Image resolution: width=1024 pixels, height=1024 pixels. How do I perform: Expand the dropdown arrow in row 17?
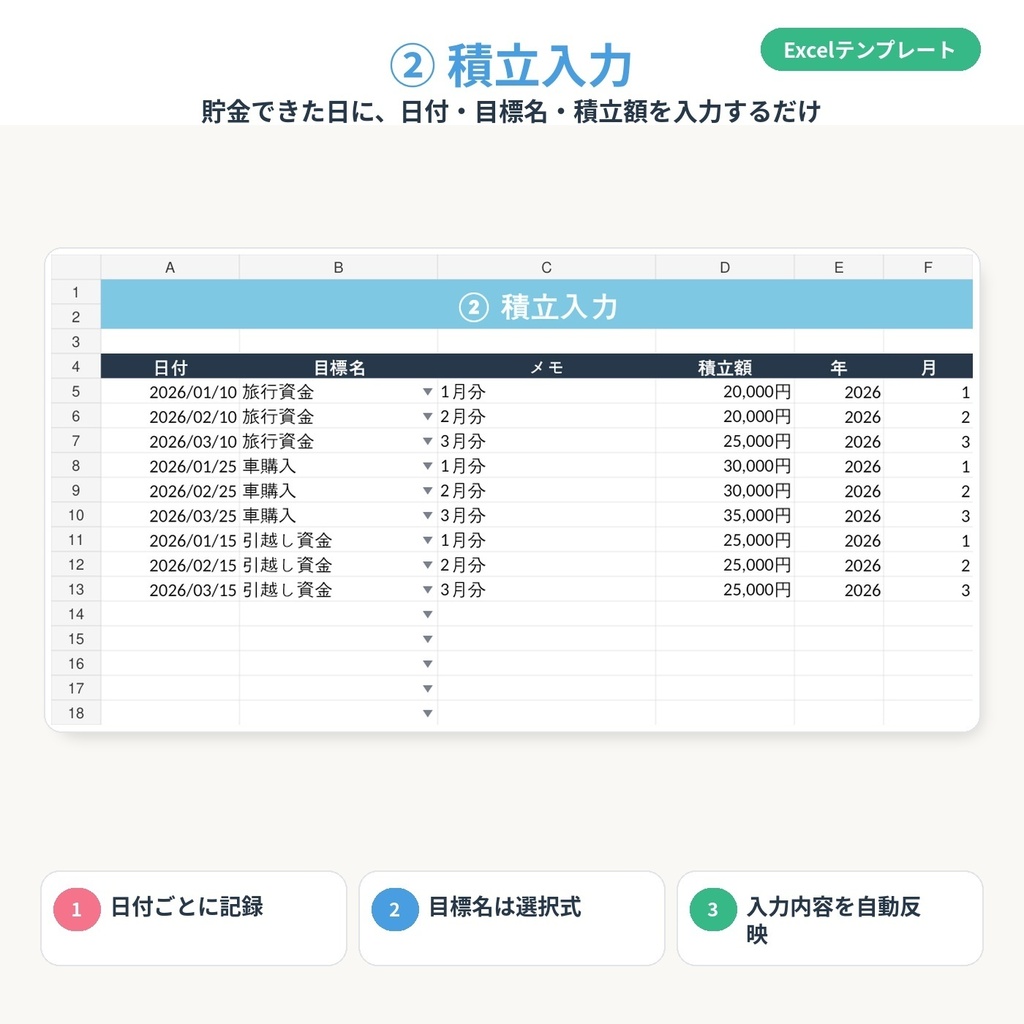(428, 689)
